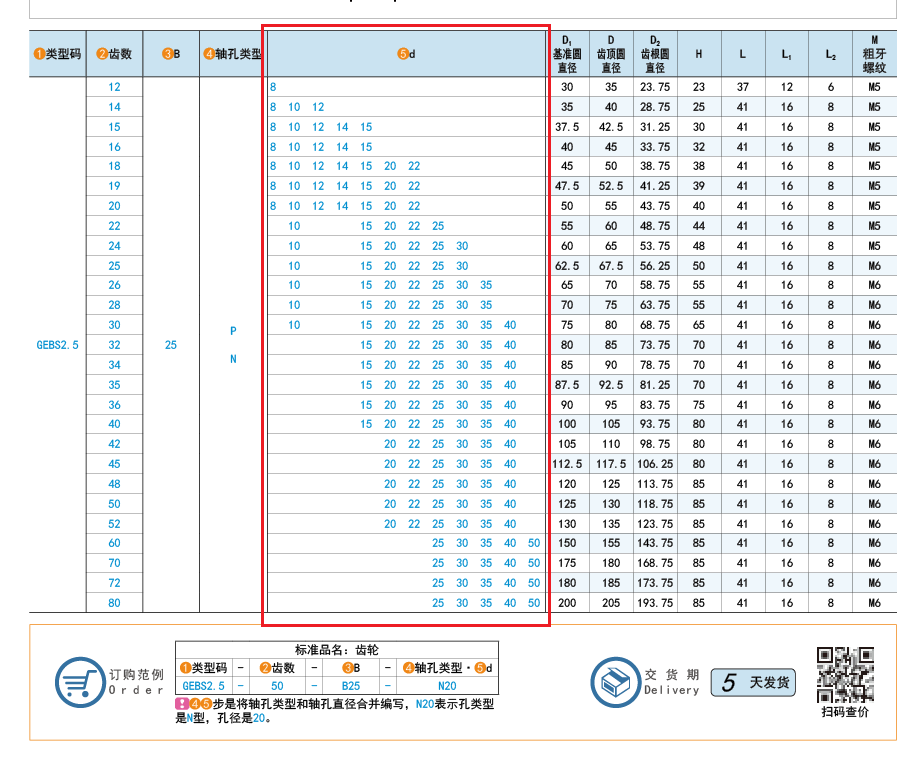The image size is (921, 765).
Task: Select tooth count 24
Action: [115, 246]
